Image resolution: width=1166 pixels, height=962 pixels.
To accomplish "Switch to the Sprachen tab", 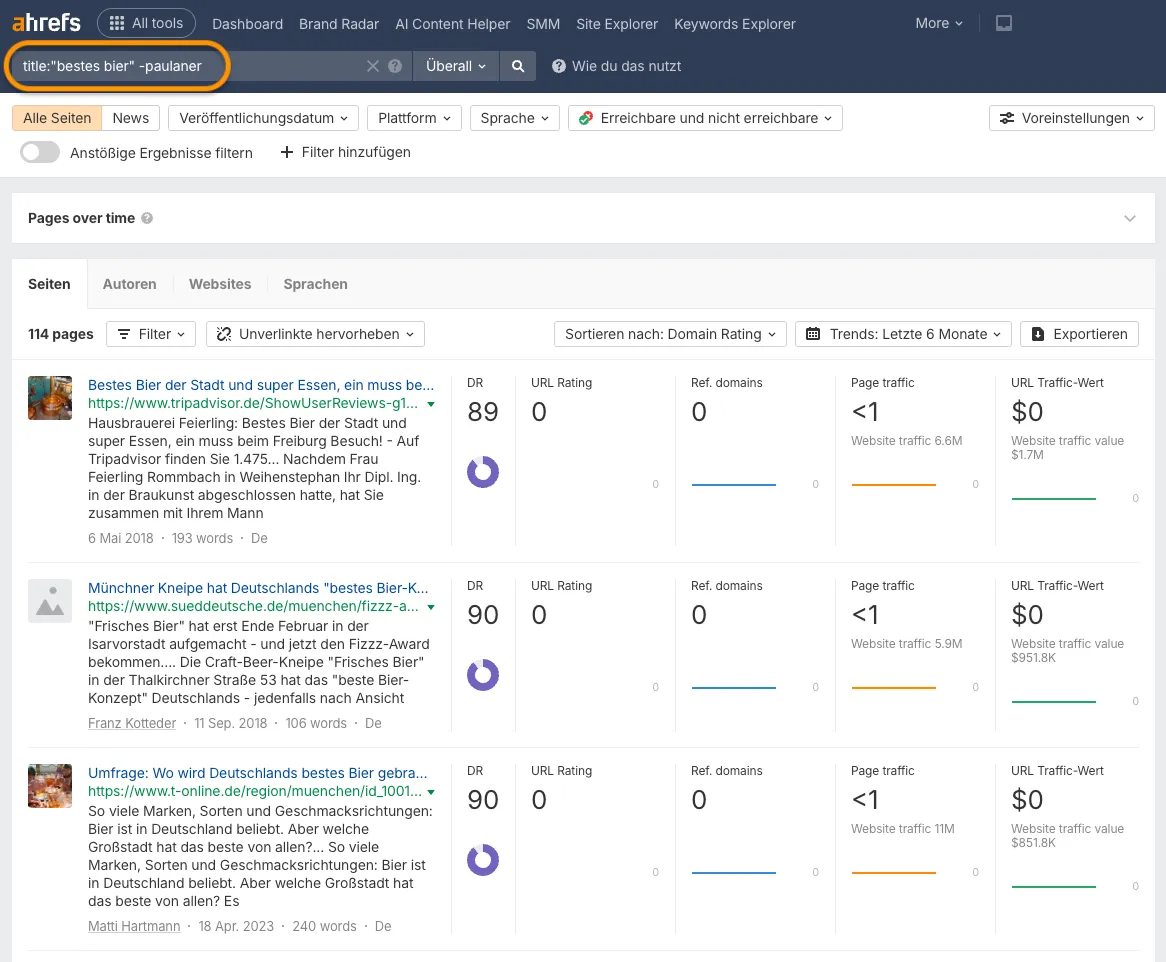I will coord(315,284).
